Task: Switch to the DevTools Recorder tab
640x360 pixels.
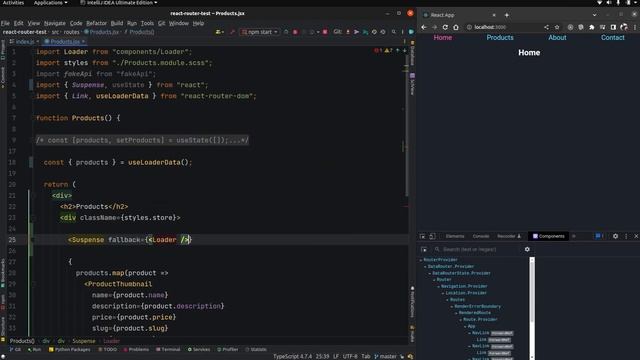Action: [x=509, y=236]
